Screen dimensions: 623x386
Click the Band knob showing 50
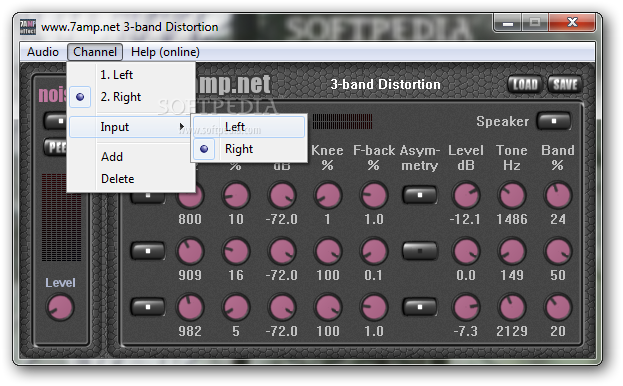[558, 251]
